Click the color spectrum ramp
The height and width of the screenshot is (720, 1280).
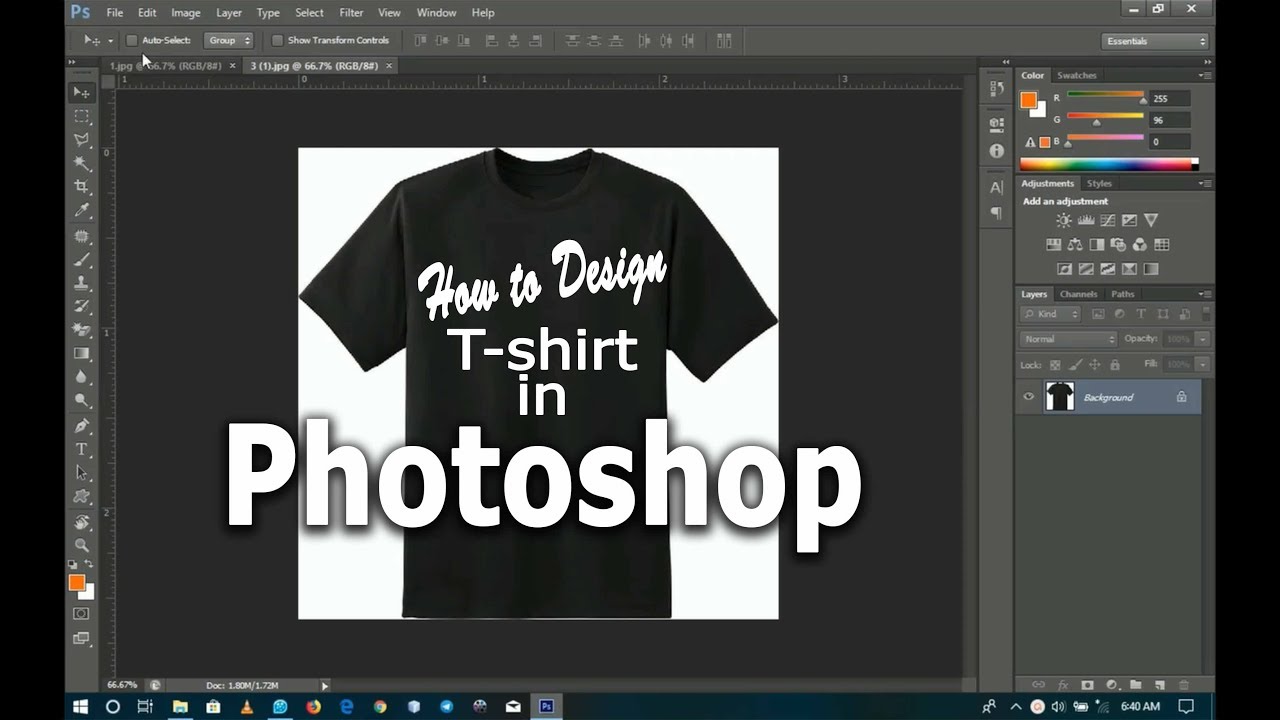[x=1109, y=164]
